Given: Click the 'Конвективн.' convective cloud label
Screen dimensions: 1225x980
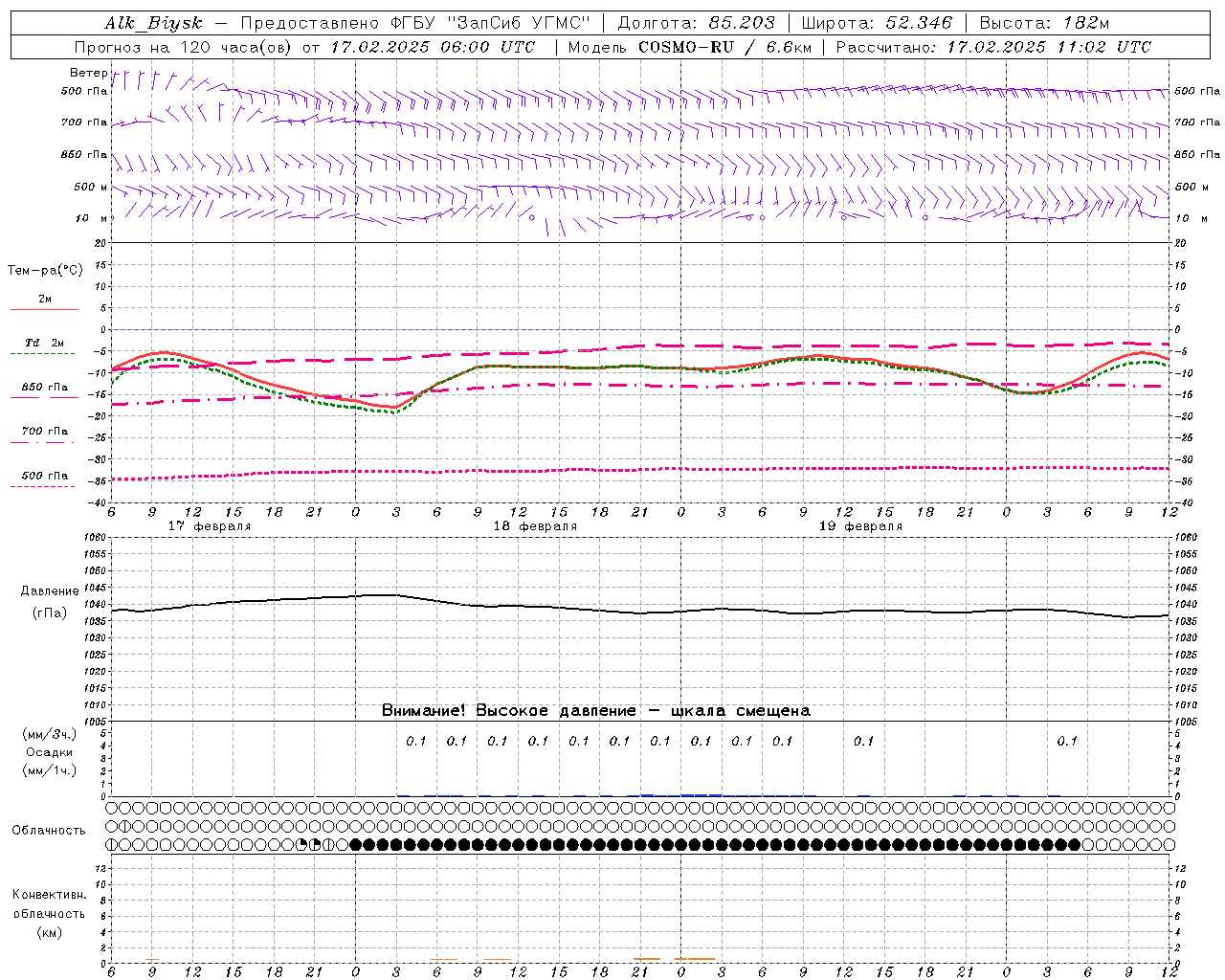Looking at the screenshot, I should click(x=49, y=895).
